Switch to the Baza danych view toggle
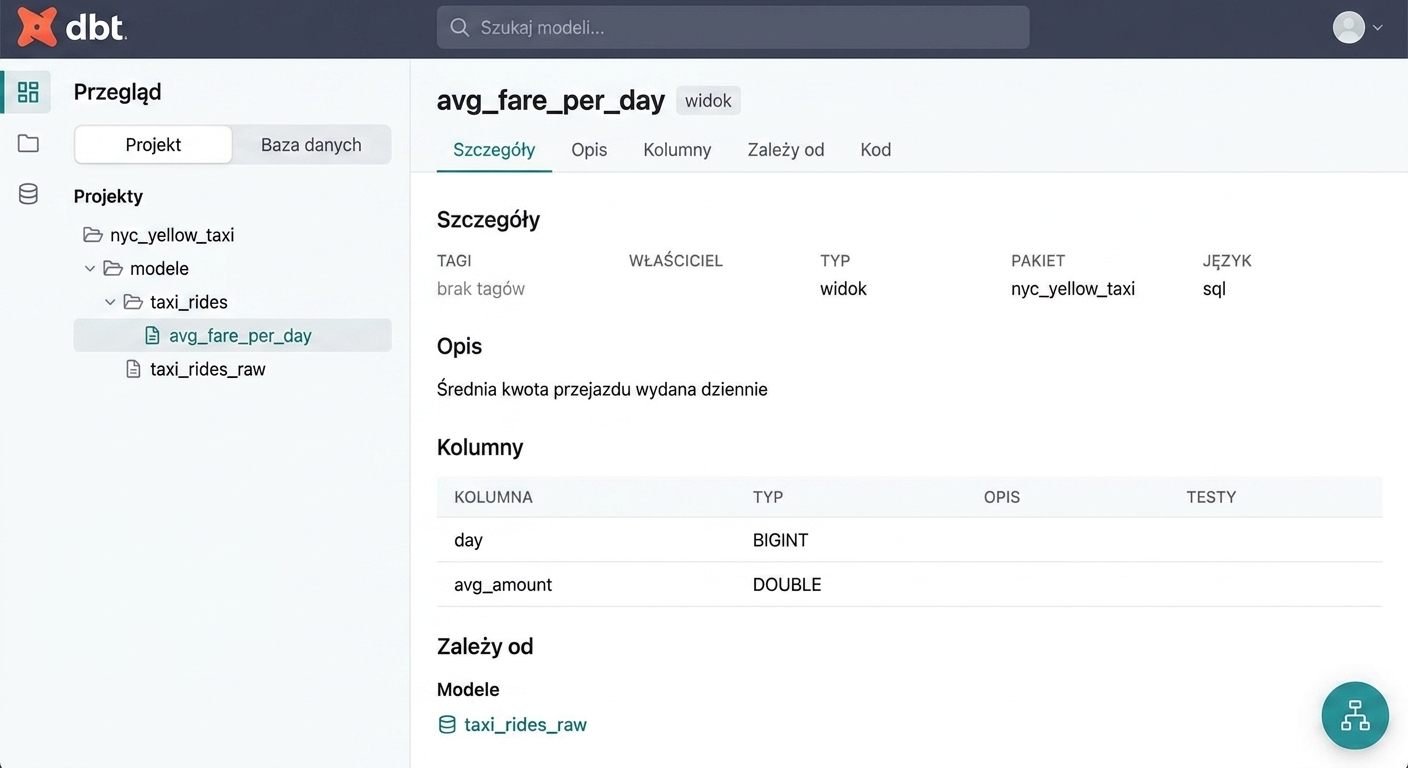 coord(311,145)
